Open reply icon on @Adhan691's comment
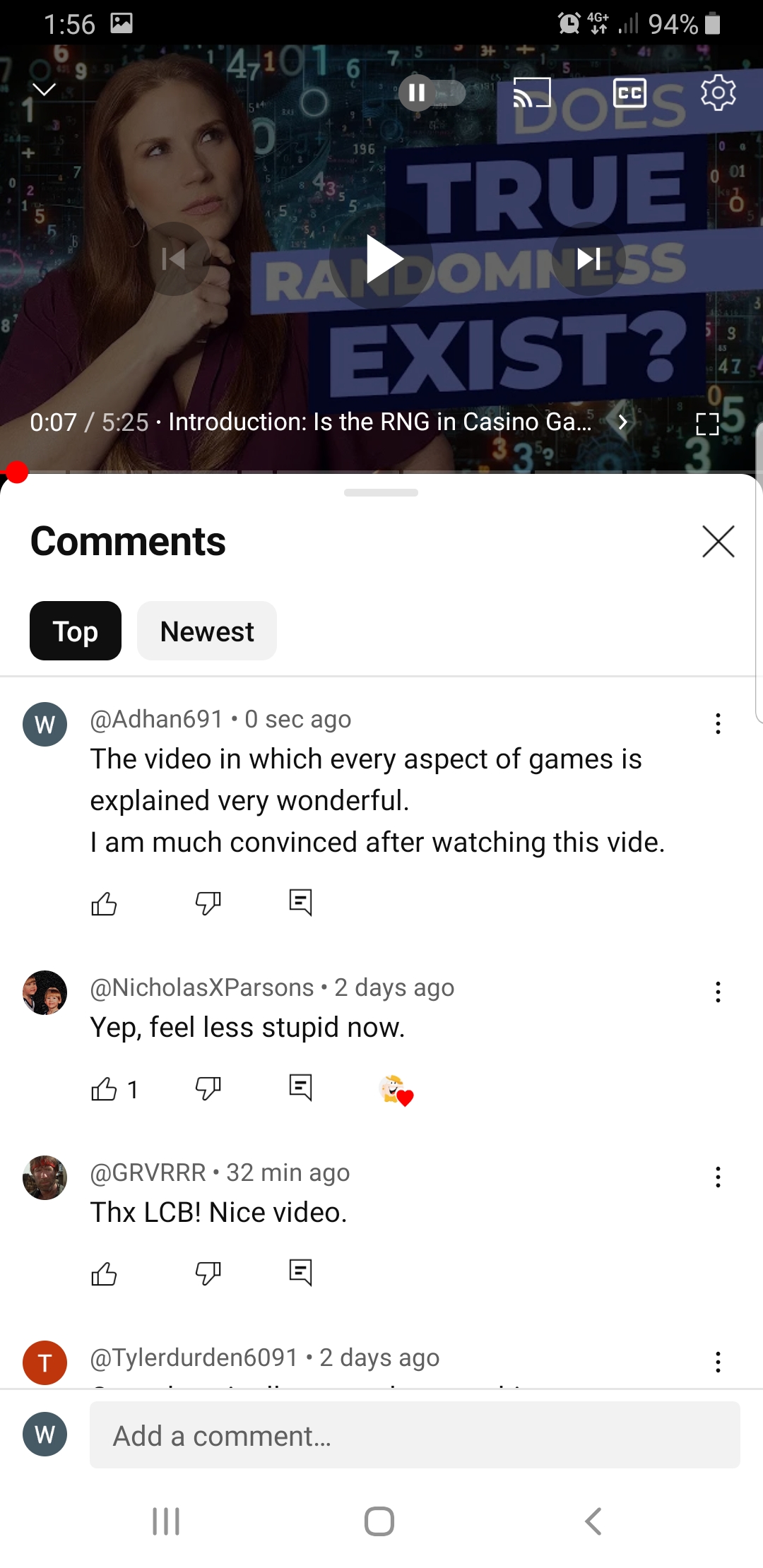 click(x=300, y=903)
